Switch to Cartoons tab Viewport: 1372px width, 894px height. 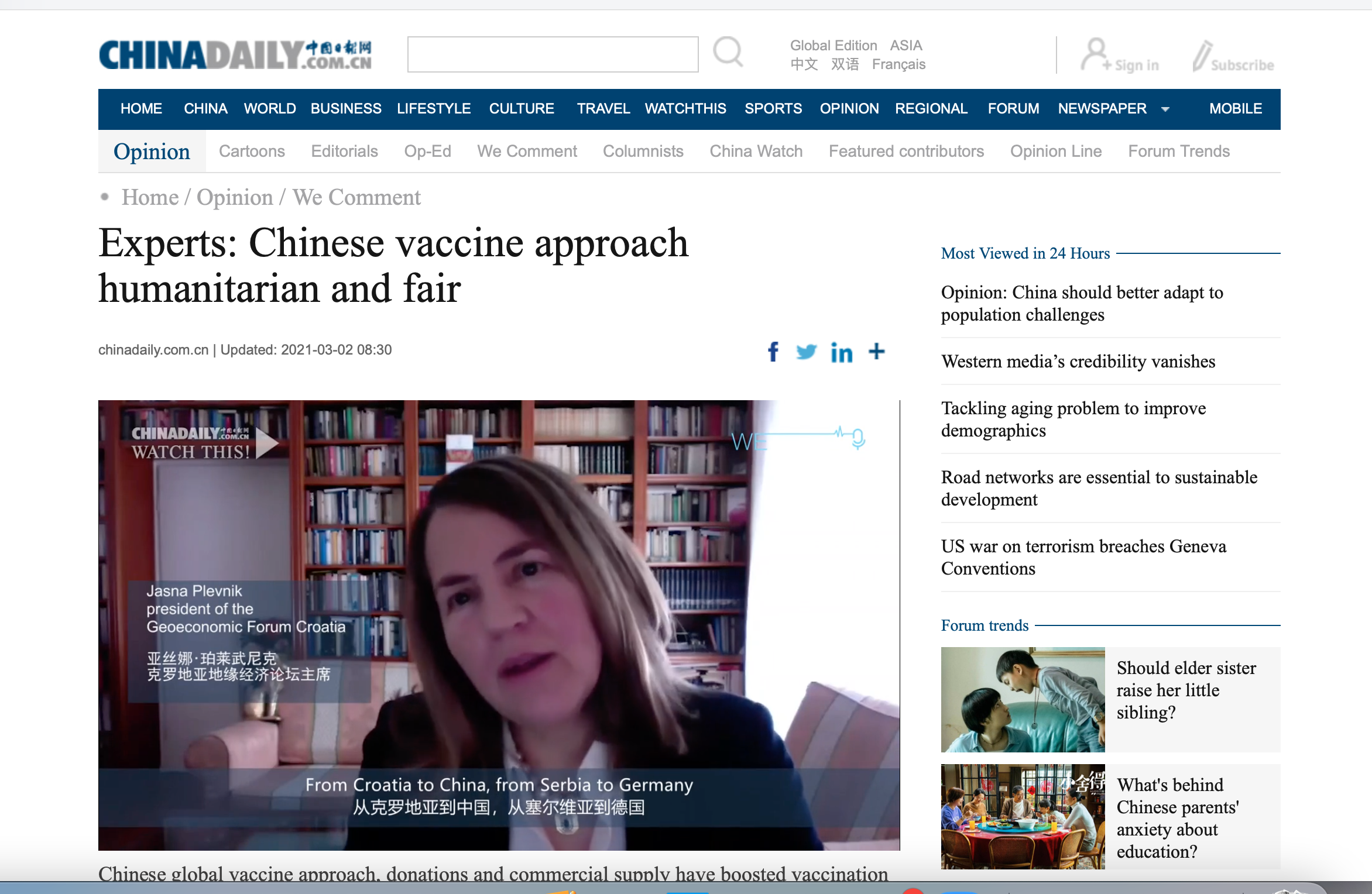pyautogui.click(x=252, y=152)
